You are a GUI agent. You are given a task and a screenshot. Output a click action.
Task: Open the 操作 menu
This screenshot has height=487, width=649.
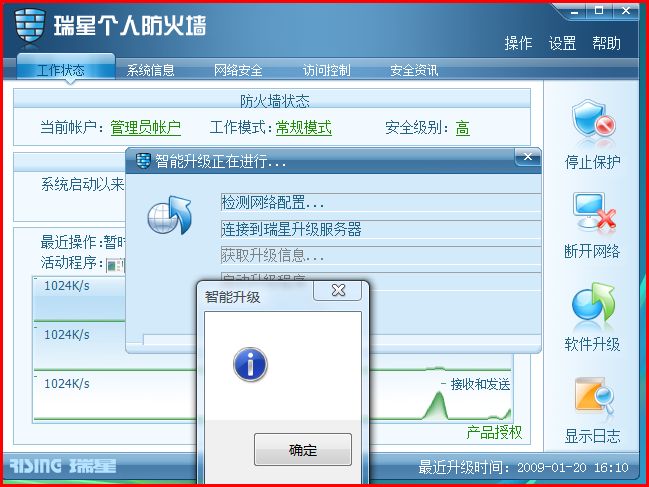(x=518, y=43)
